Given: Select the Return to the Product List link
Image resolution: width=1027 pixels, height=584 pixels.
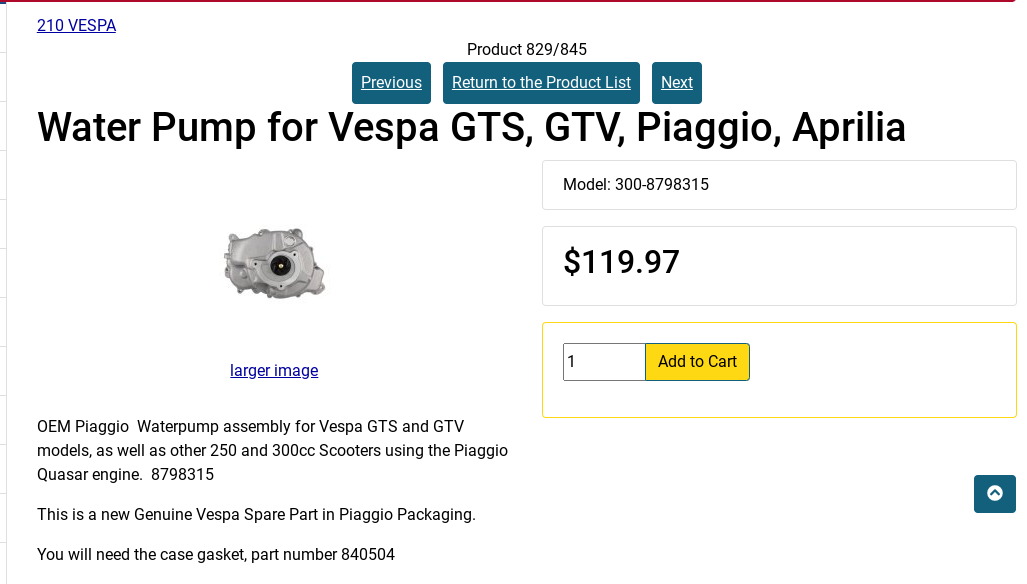Looking at the screenshot, I should point(541,82).
